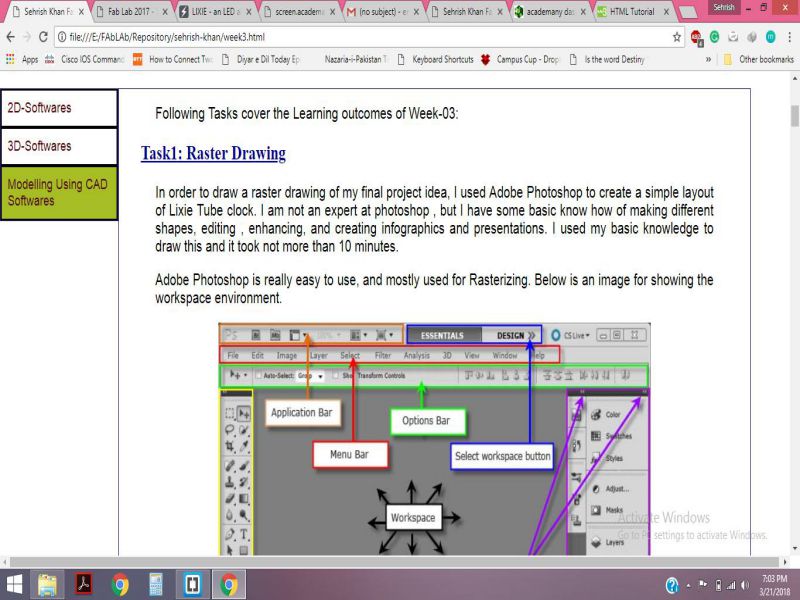Open the red ABP extension icon
Viewport: 800px width, 600px height.
(696, 37)
